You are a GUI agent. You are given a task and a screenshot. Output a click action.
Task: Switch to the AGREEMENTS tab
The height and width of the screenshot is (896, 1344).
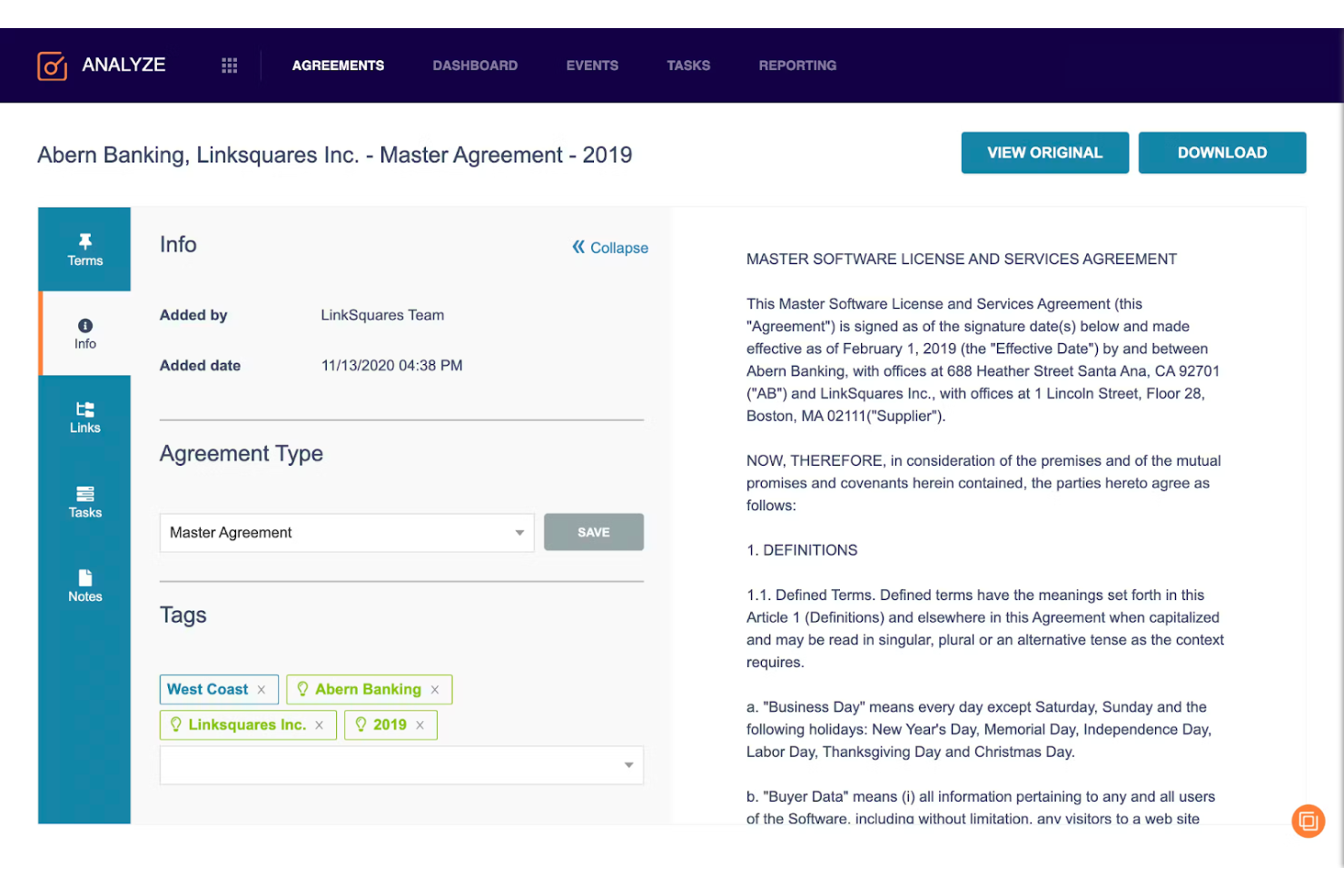(x=338, y=64)
